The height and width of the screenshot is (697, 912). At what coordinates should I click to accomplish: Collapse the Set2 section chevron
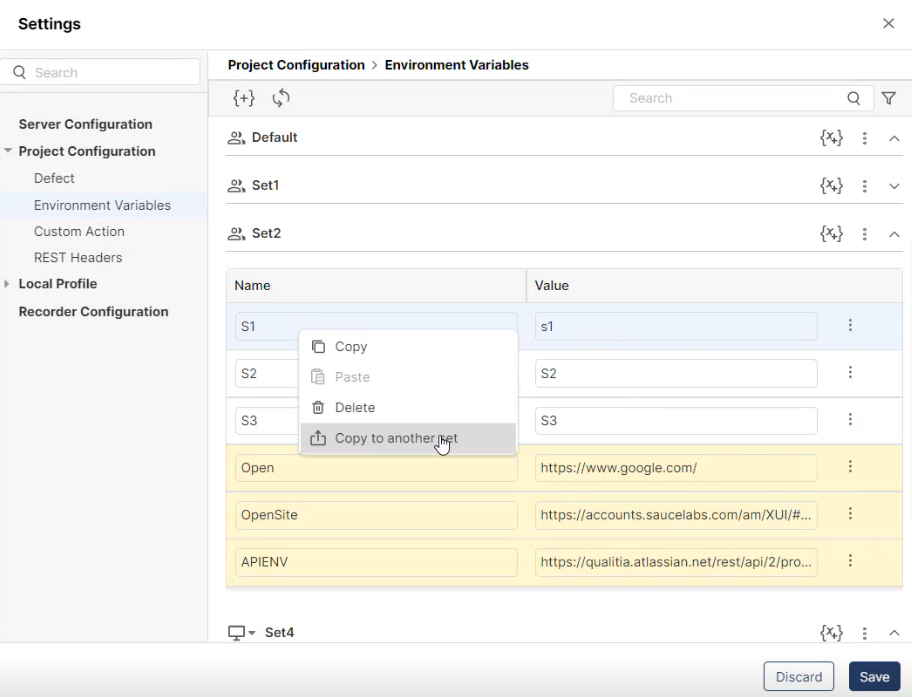point(894,234)
